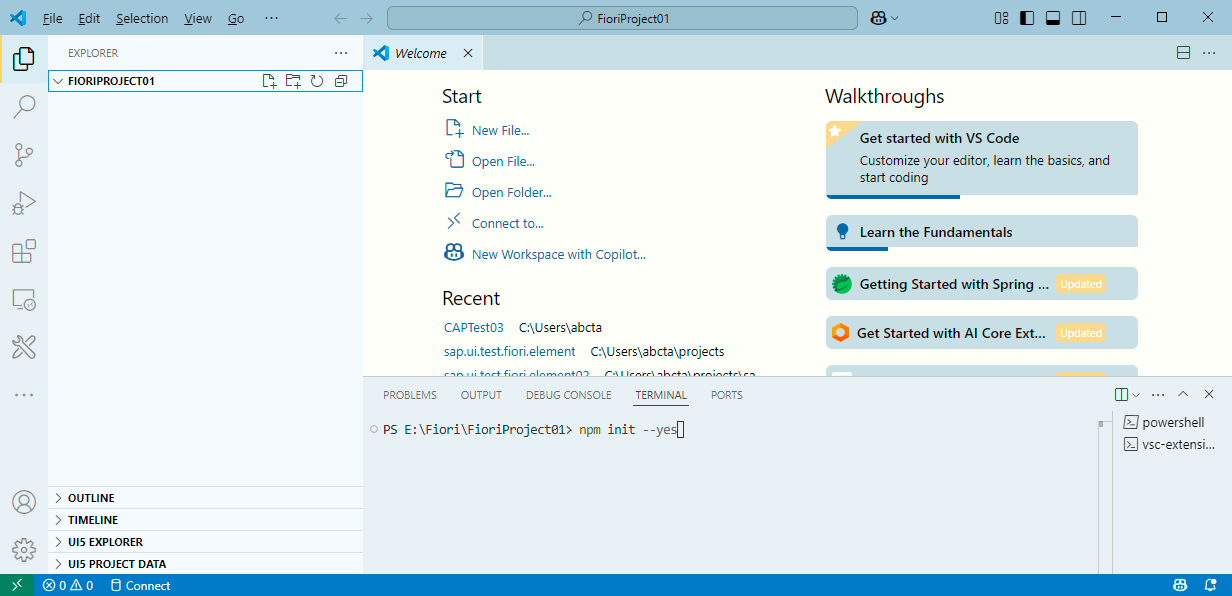Open recent project CAPTest03
The height and width of the screenshot is (596, 1232).
[474, 327]
